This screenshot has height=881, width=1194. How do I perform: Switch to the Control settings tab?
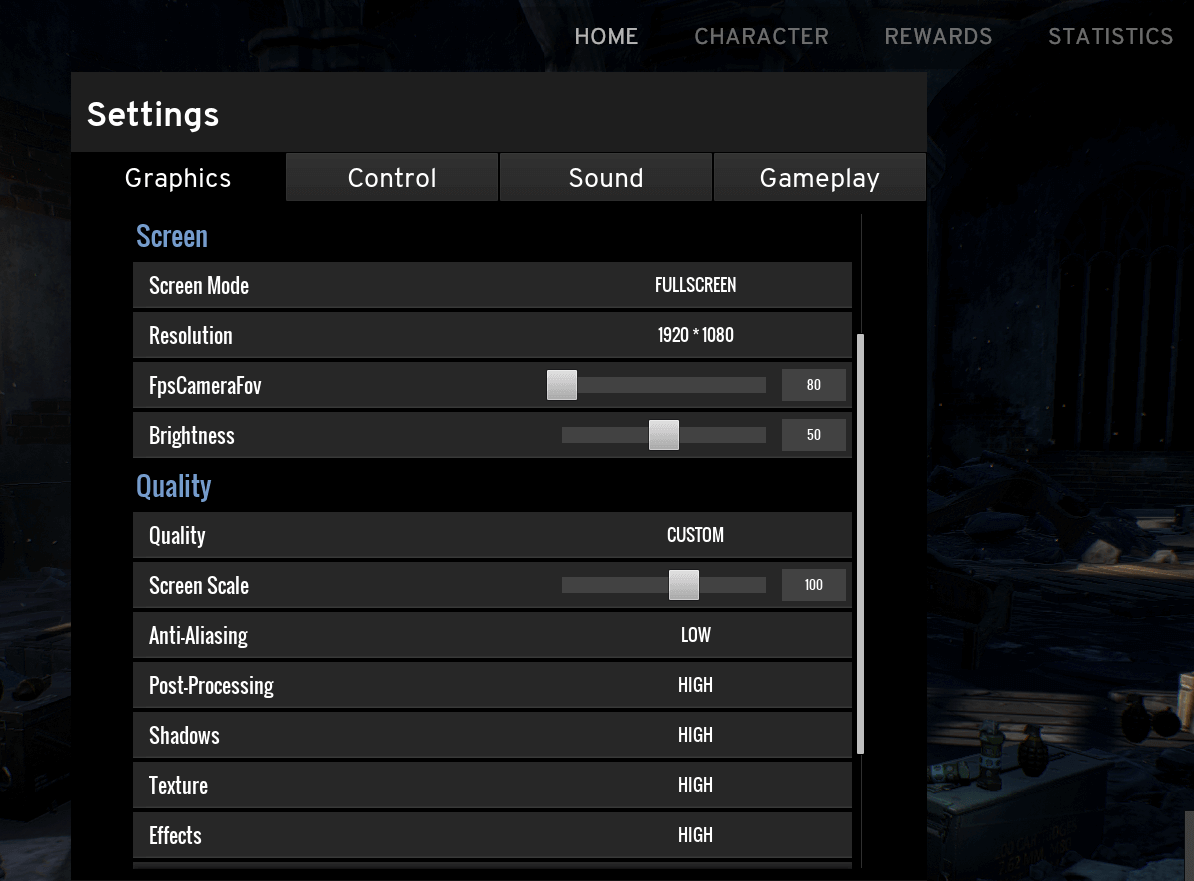392,178
